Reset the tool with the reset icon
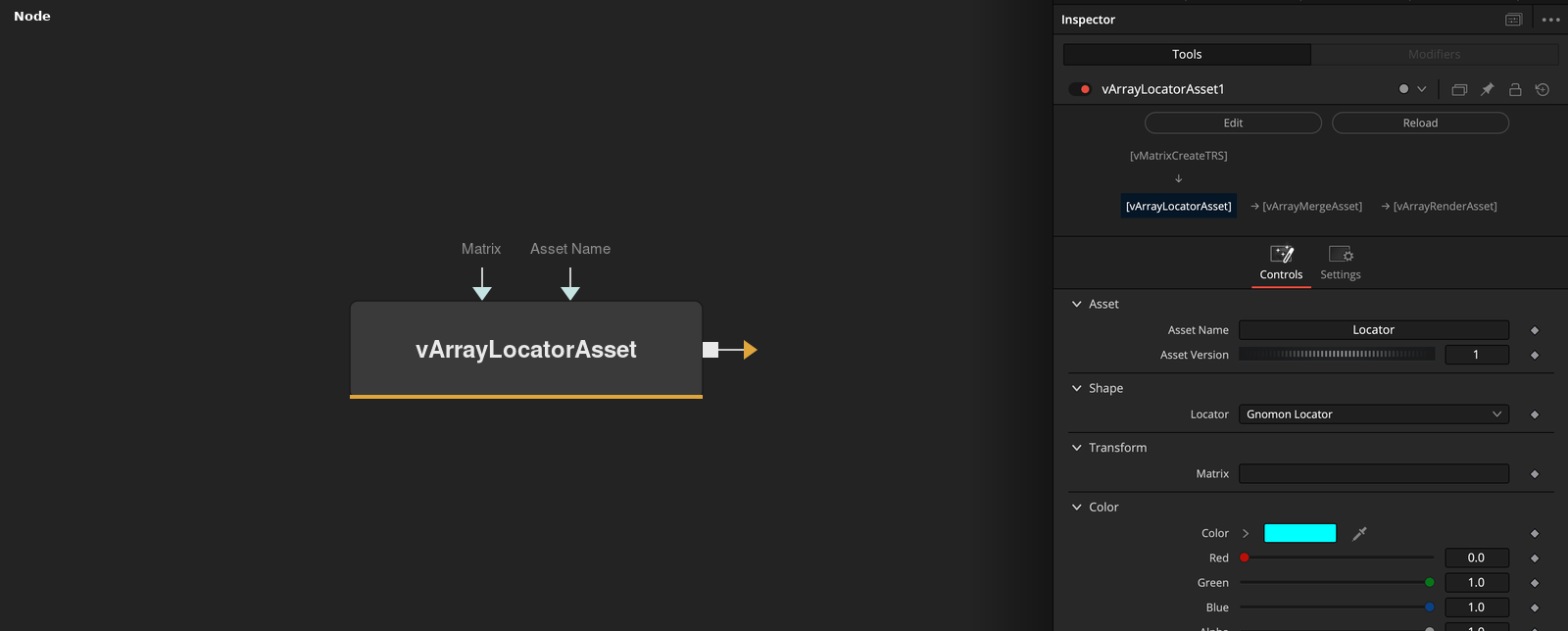Screen dimensions: 1568x631 coord(1543,89)
